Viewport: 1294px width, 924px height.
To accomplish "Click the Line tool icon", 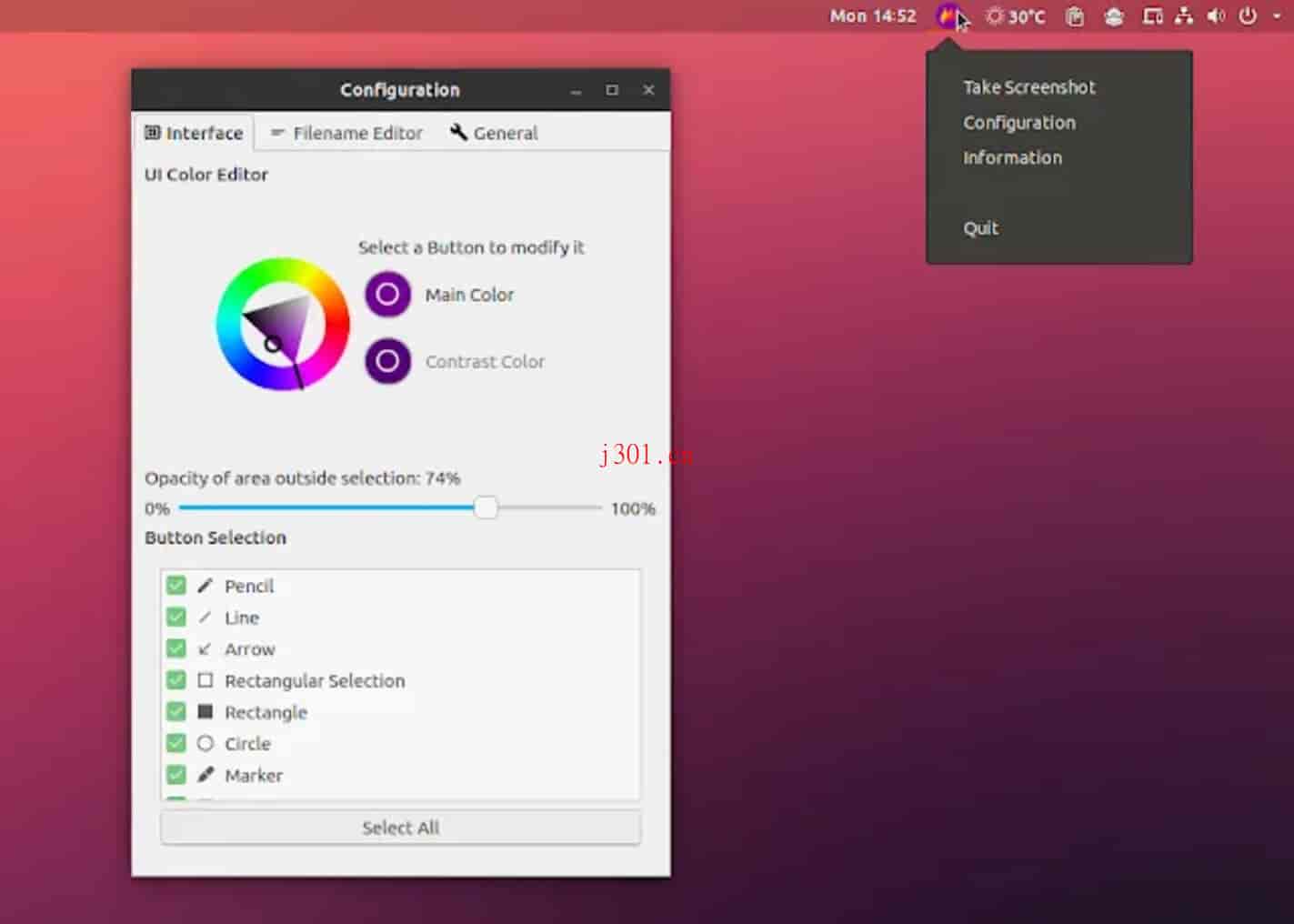I will tap(206, 617).
